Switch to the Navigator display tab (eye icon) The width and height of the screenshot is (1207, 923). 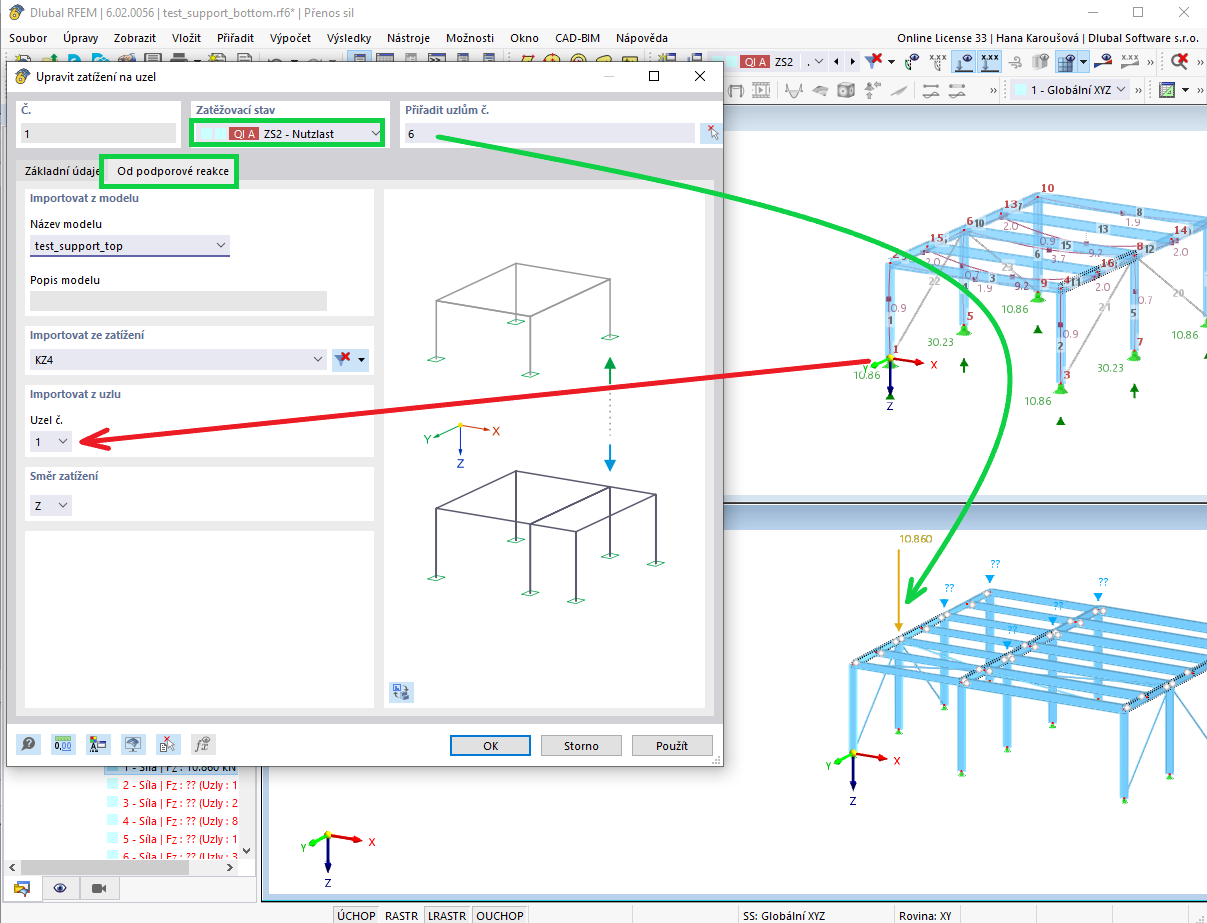pyautogui.click(x=61, y=888)
